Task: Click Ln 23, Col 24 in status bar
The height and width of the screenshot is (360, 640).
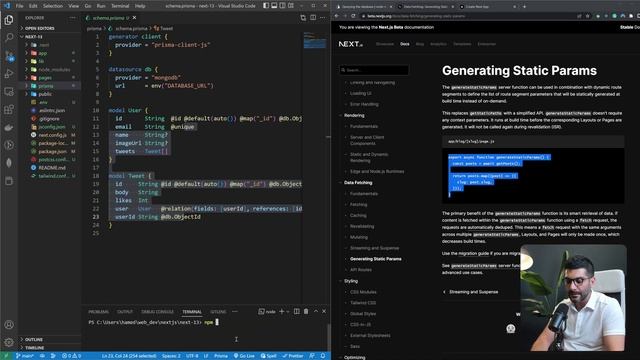Action: click(x=129, y=356)
